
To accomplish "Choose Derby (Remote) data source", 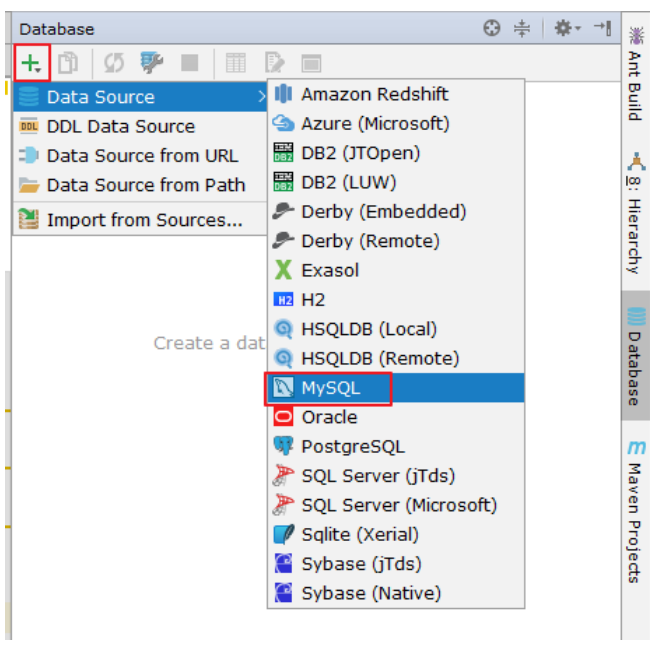I will [396, 241].
